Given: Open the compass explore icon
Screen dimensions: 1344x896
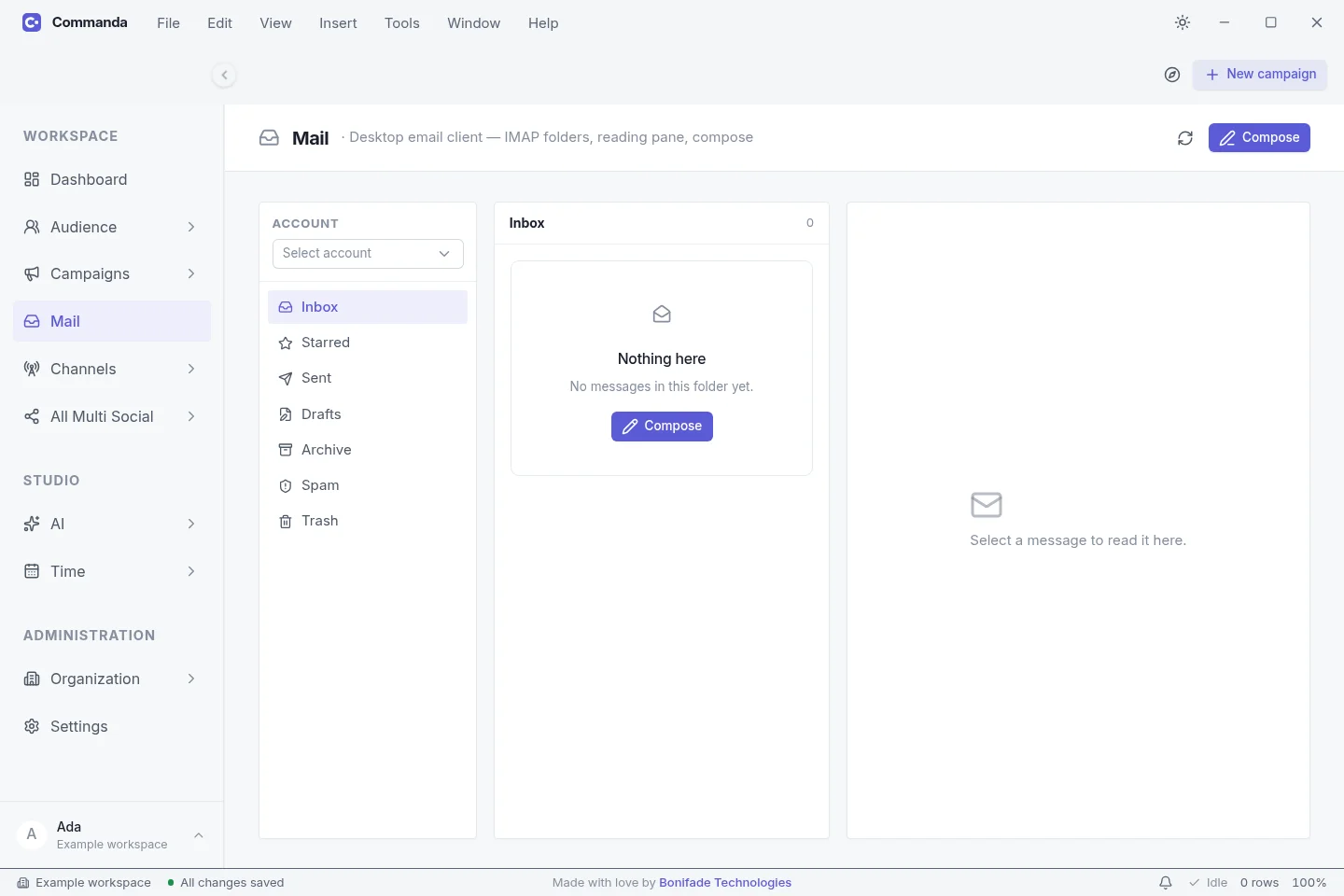Looking at the screenshot, I should [x=1172, y=75].
